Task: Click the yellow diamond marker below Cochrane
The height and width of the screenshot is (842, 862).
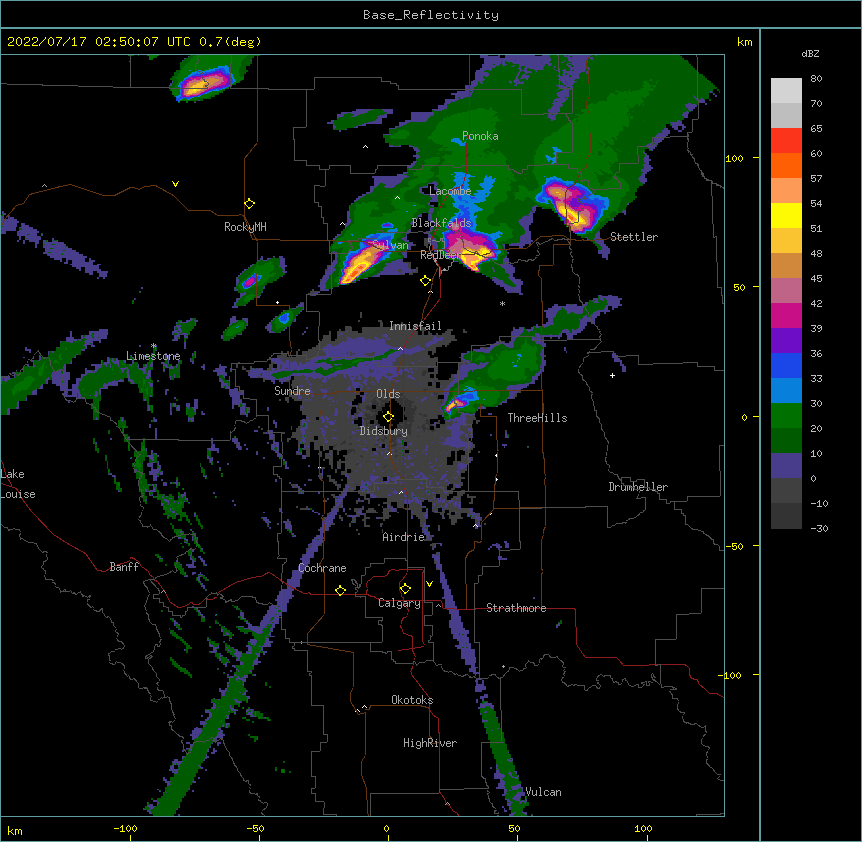Action: point(340,590)
